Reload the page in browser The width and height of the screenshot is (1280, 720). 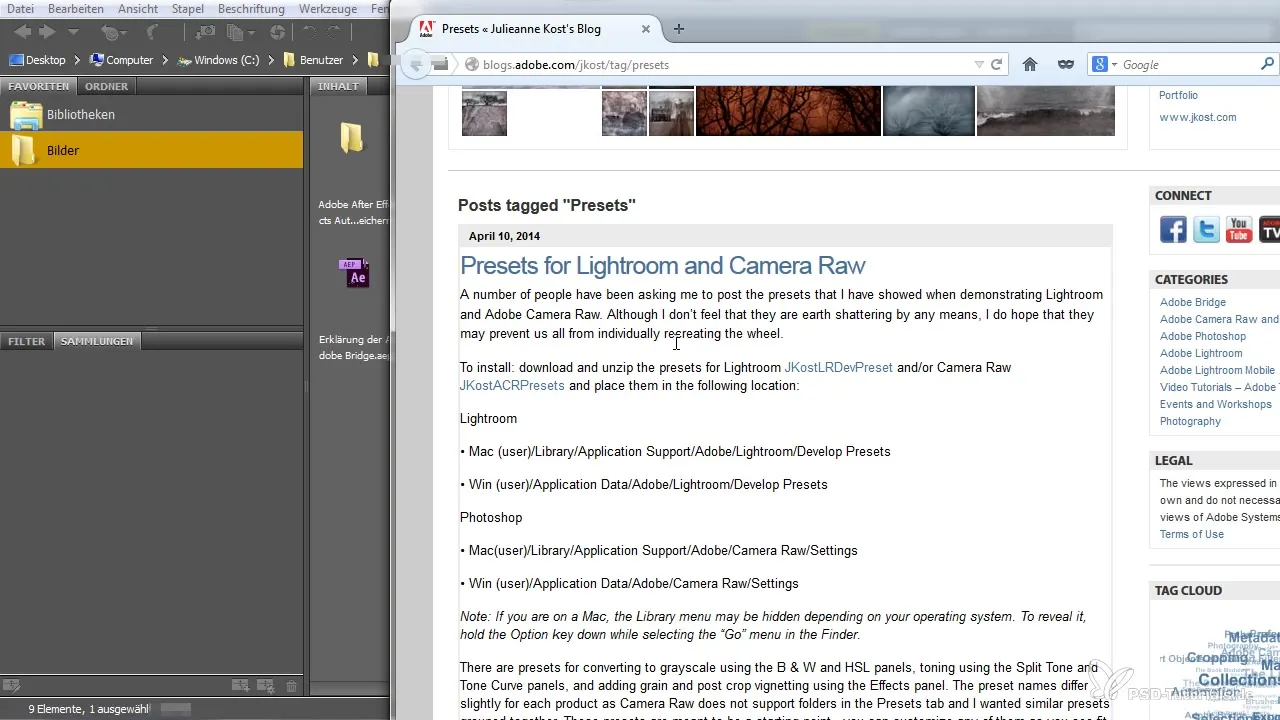(996, 65)
